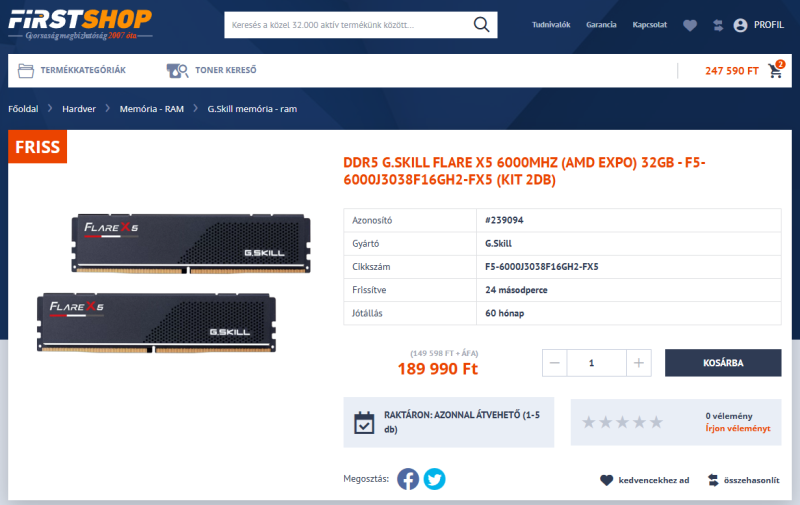Click the Raktáron availability text
Viewport: 800px width, 505px height.
tap(462, 422)
